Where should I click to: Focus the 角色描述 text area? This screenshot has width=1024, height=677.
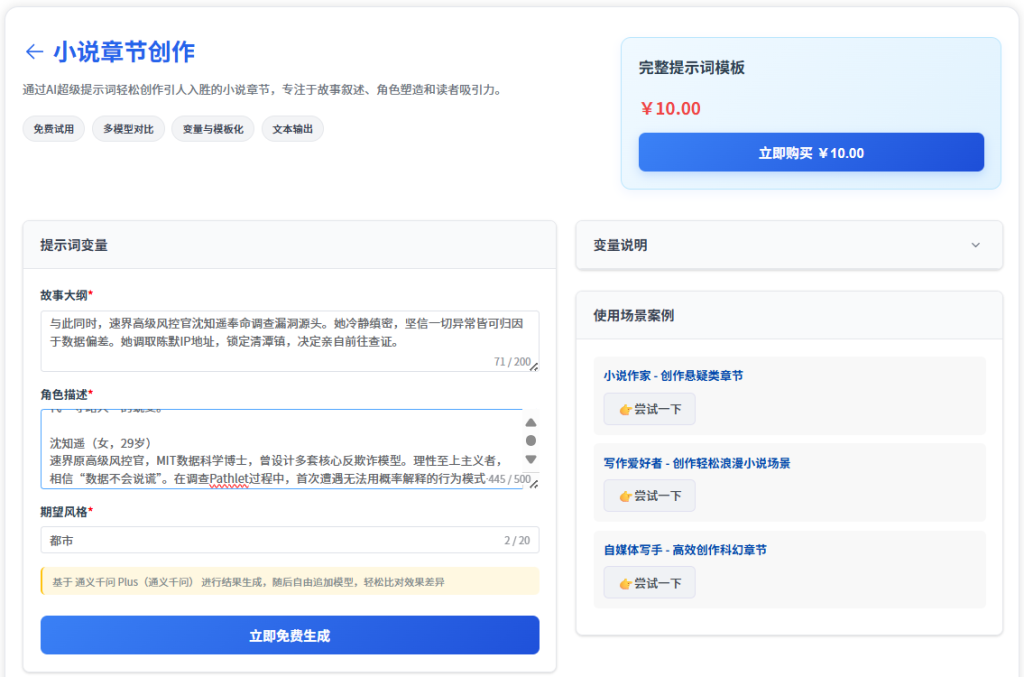(270, 449)
